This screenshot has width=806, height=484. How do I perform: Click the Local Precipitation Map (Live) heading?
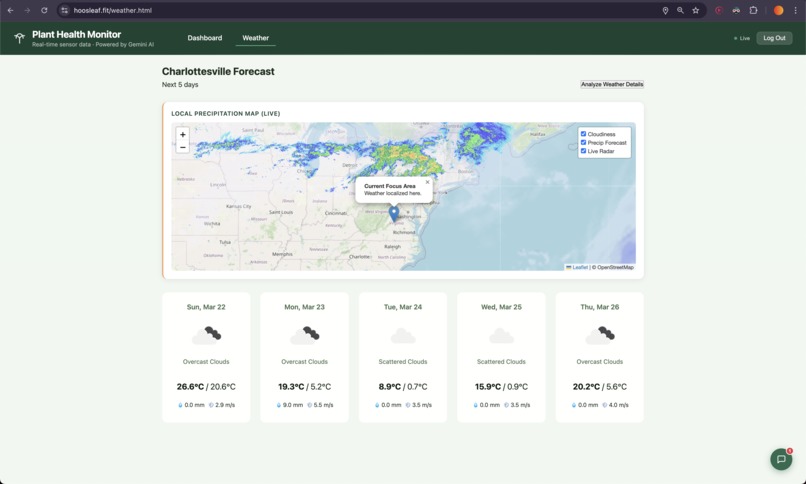[226, 114]
